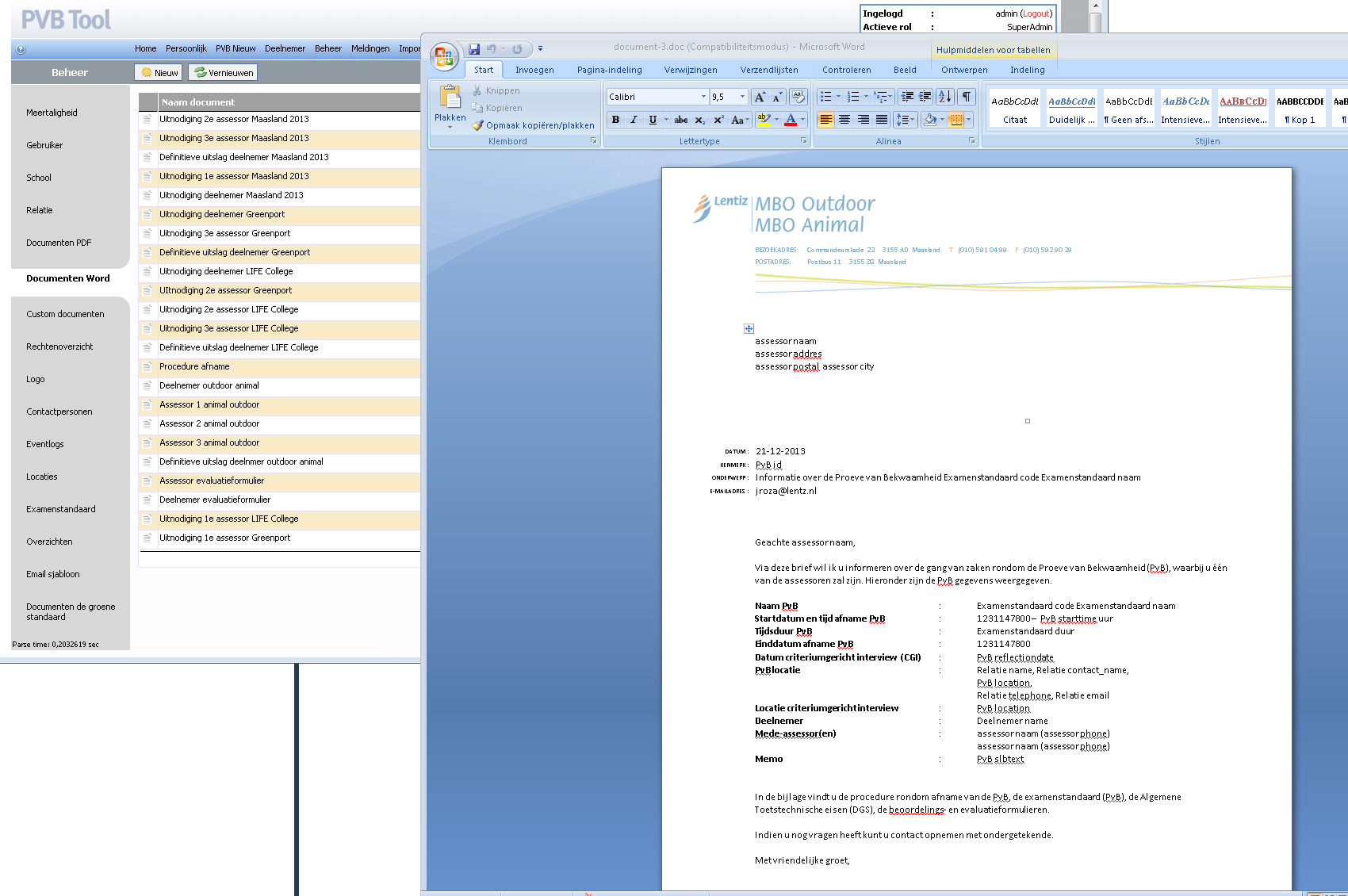Toggle center alignment
The width and height of the screenshot is (1348, 896).
pos(844,120)
